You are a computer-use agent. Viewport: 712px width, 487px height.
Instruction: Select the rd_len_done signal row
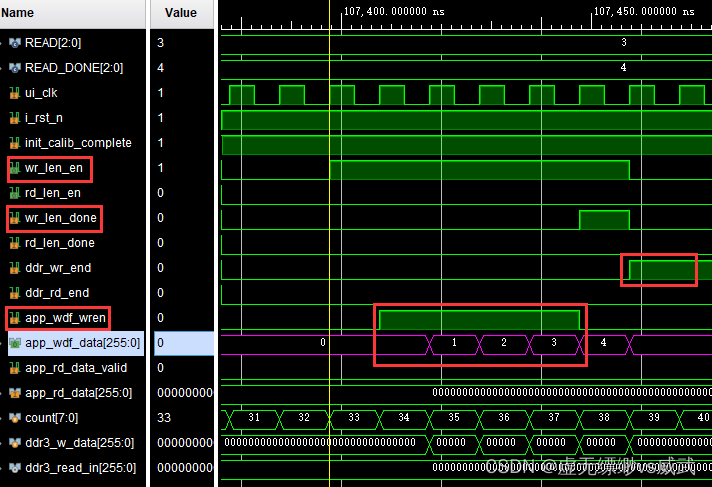tap(60, 243)
